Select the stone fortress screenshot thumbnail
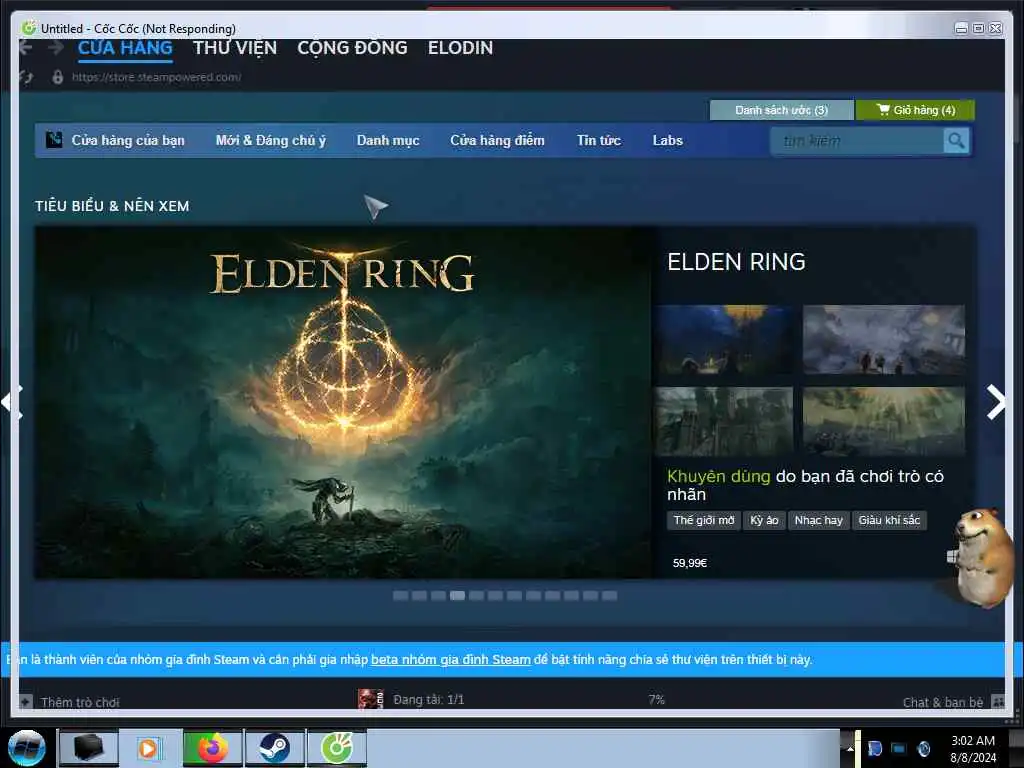The image size is (1024, 768). coord(724,421)
